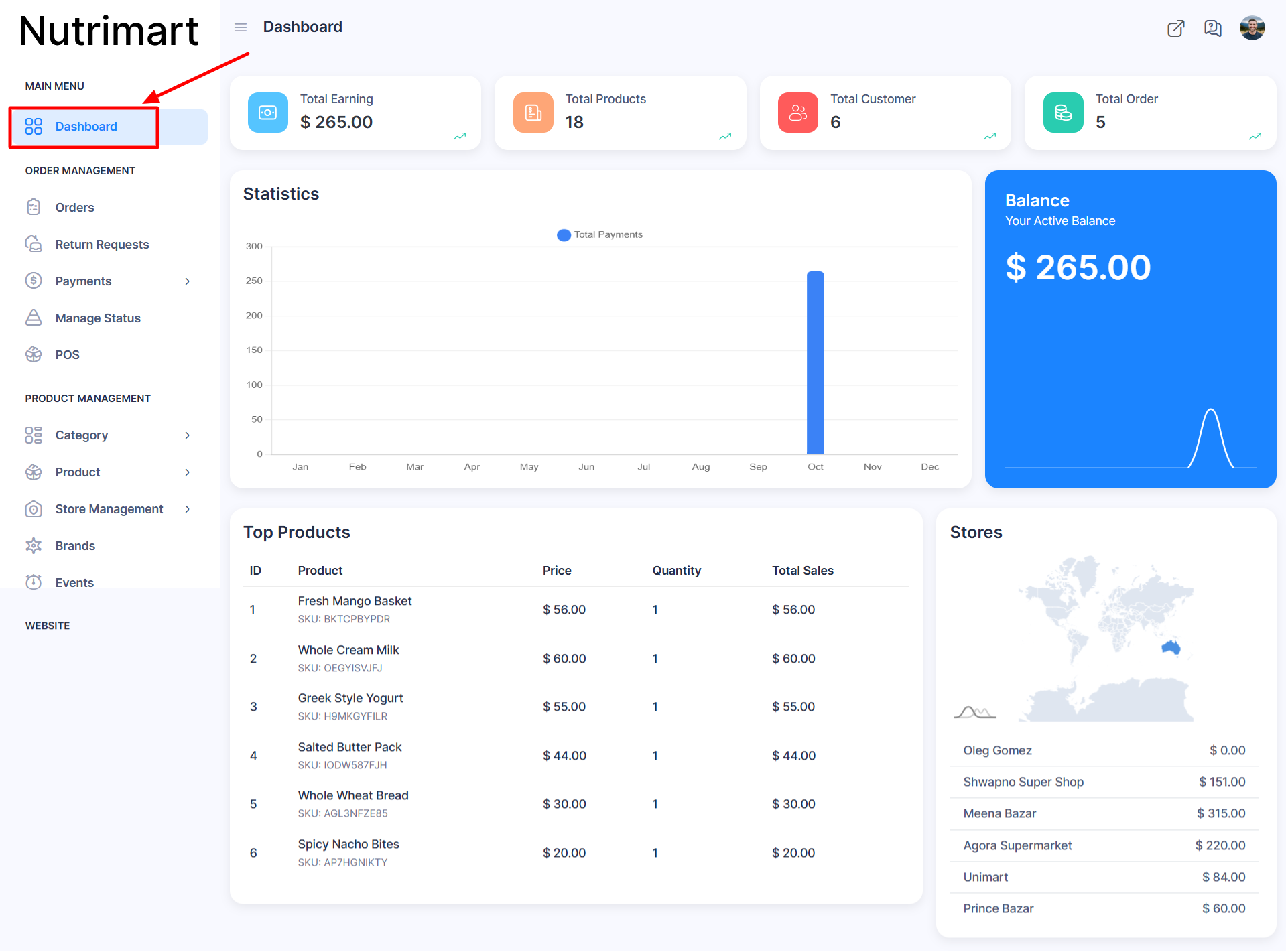Click the blue October bar in chart

click(815, 362)
